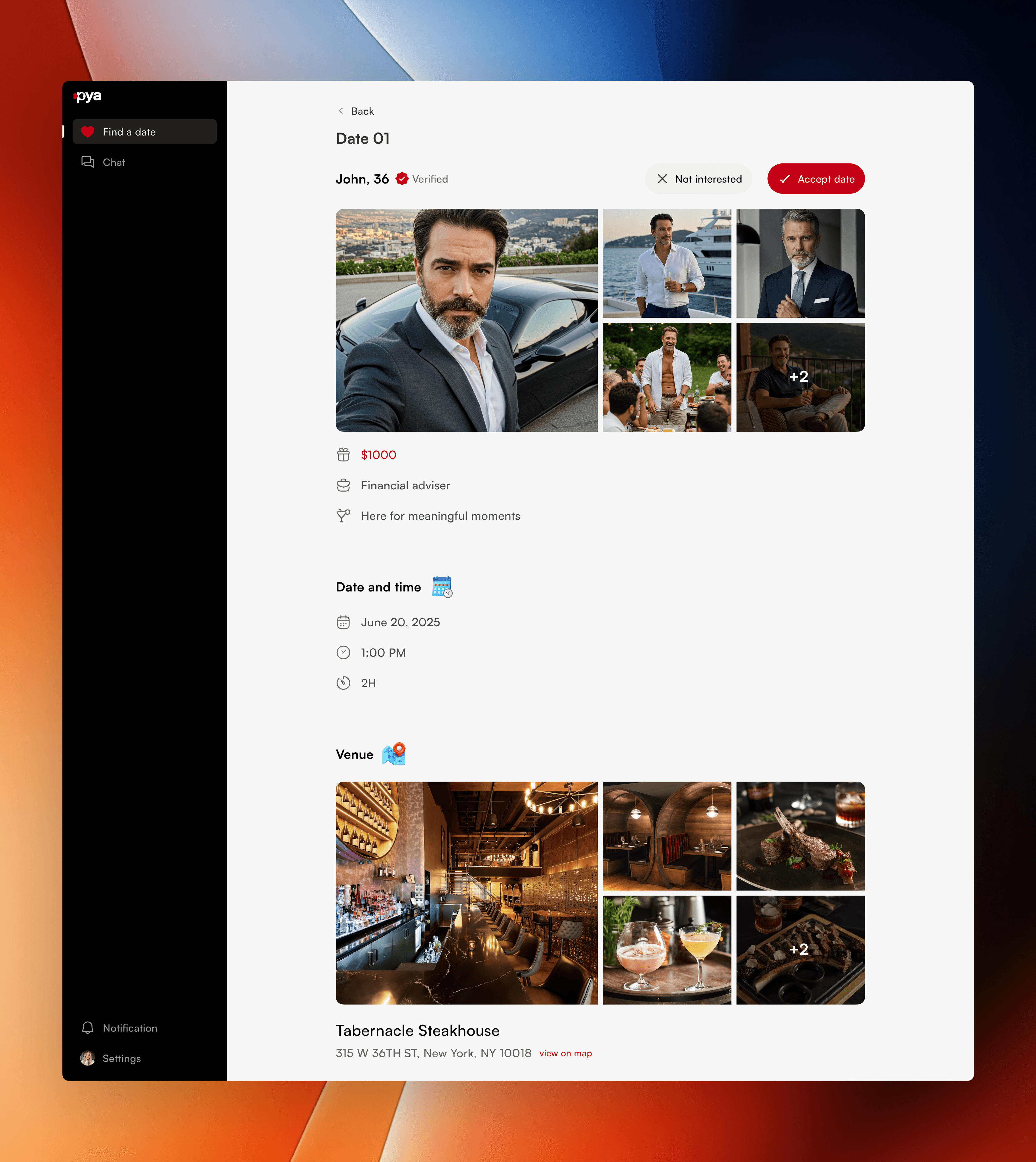The image size is (1036, 1162).
Task: Click the pya logo in the sidebar
Action: [x=88, y=96]
